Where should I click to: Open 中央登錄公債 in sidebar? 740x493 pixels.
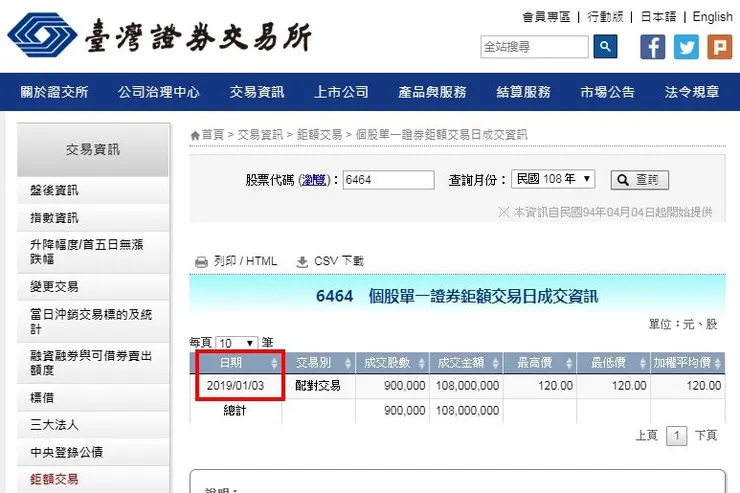[x=93, y=452]
